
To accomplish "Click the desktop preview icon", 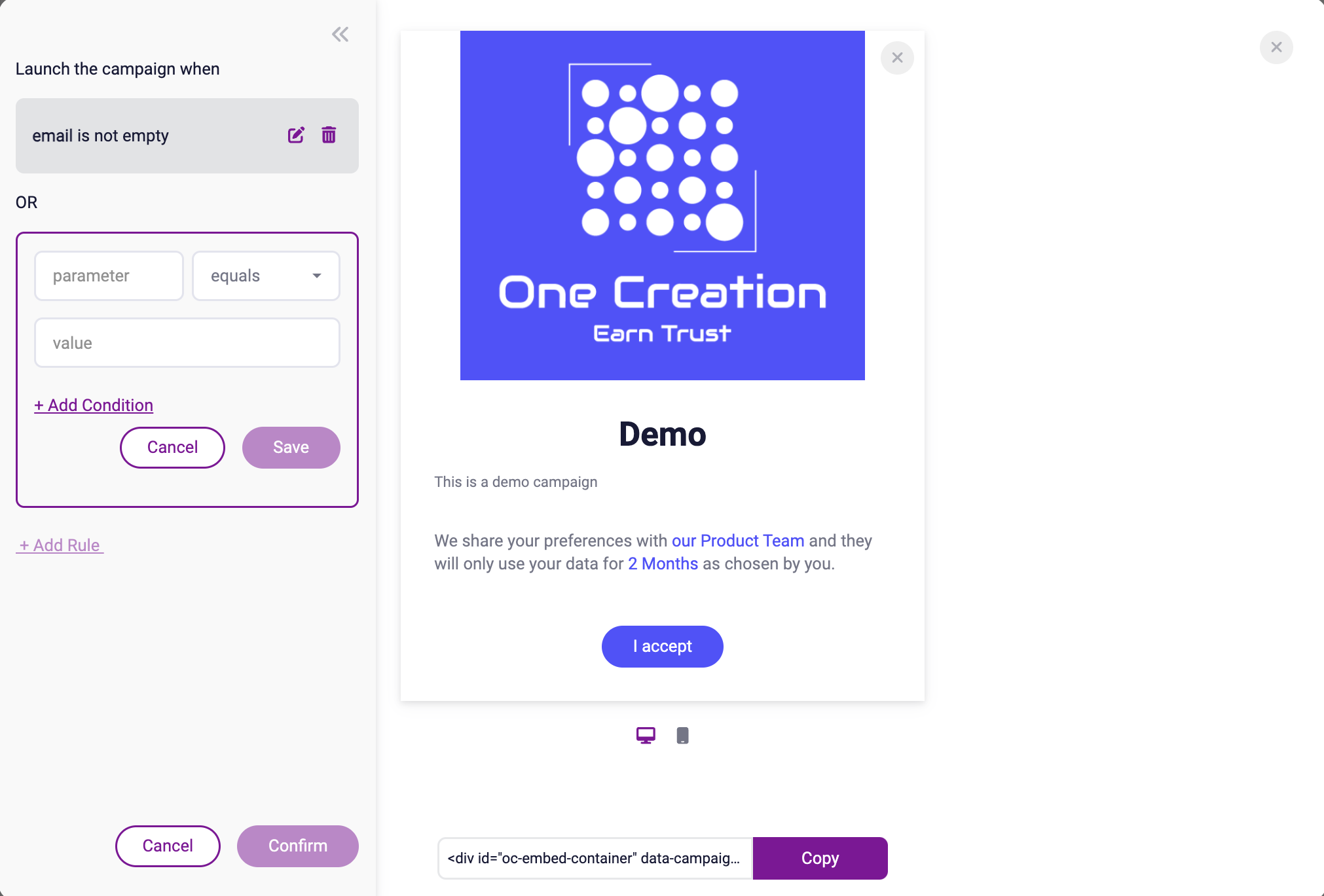I will point(646,735).
